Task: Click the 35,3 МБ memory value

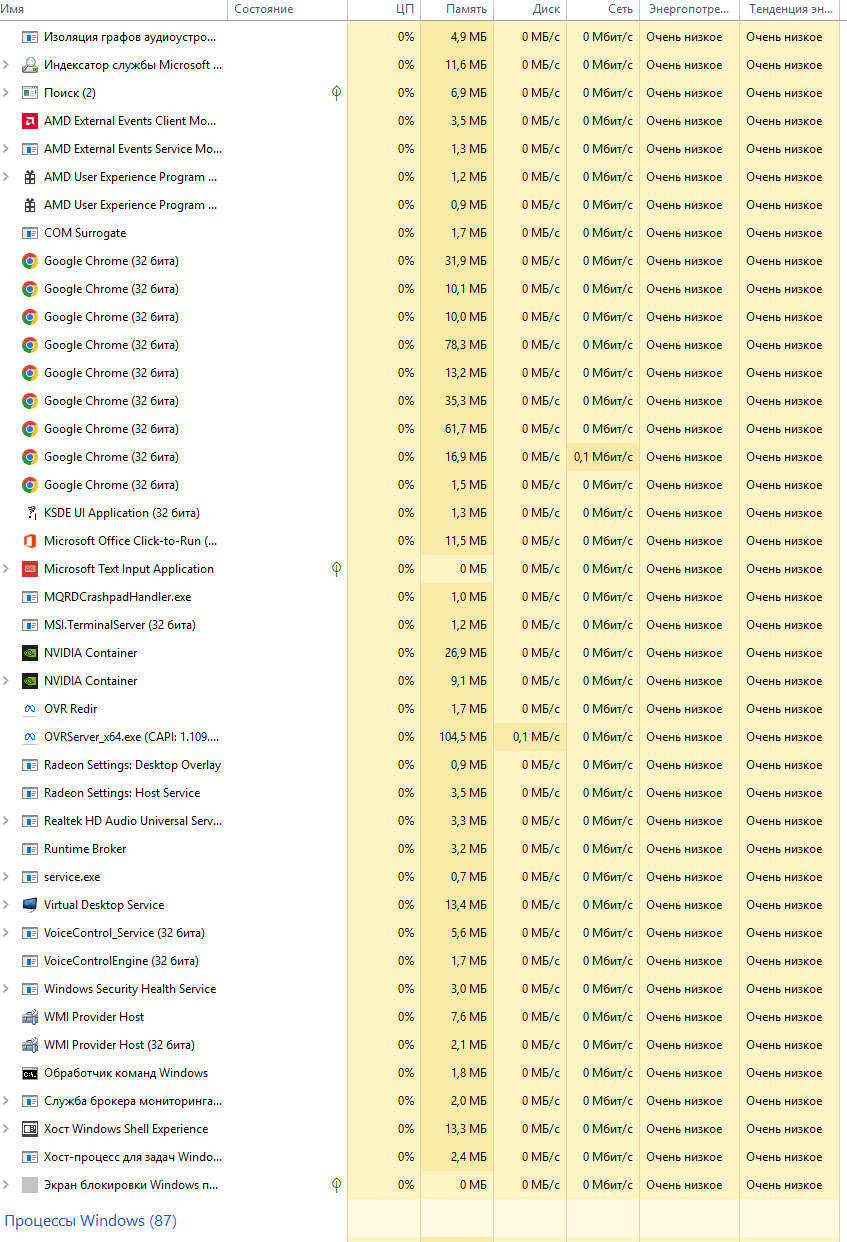Action: (465, 401)
